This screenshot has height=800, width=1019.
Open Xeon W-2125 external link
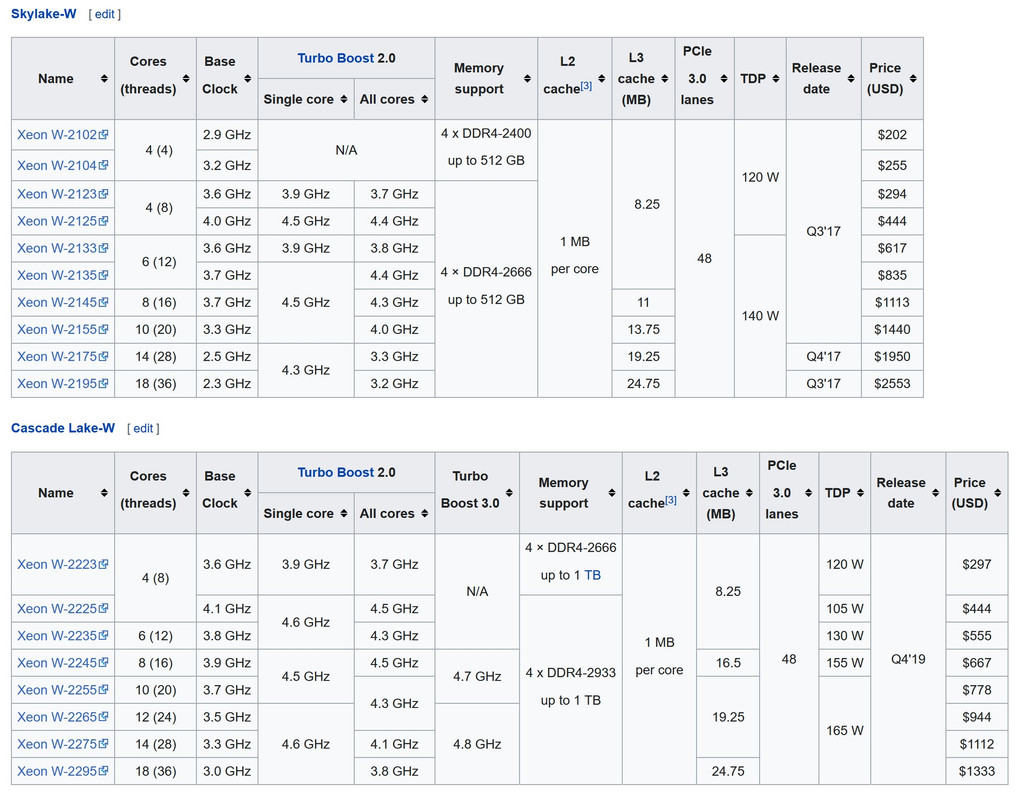[x=62, y=221]
